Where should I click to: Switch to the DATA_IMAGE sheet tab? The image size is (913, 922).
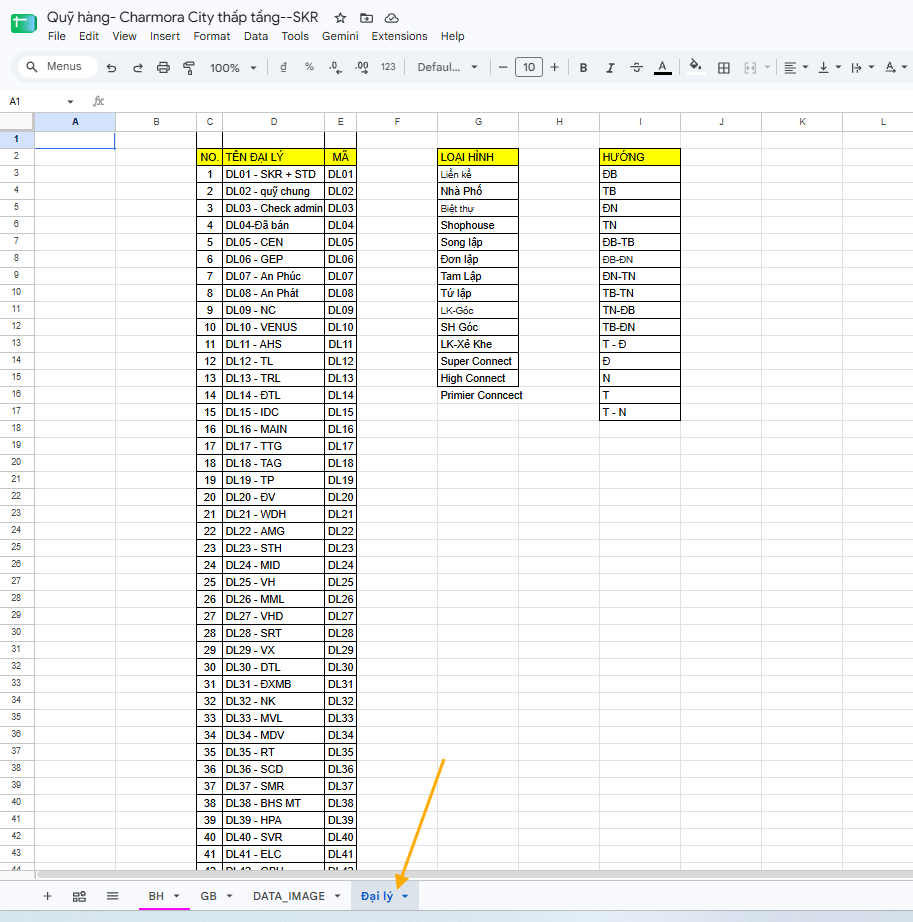(x=289, y=896)
